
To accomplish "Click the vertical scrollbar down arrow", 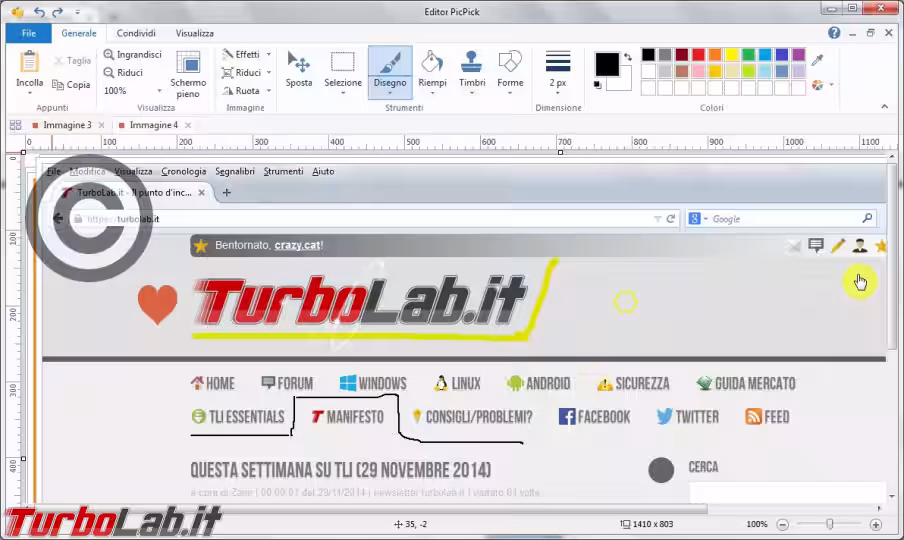I will click(892, 497).
